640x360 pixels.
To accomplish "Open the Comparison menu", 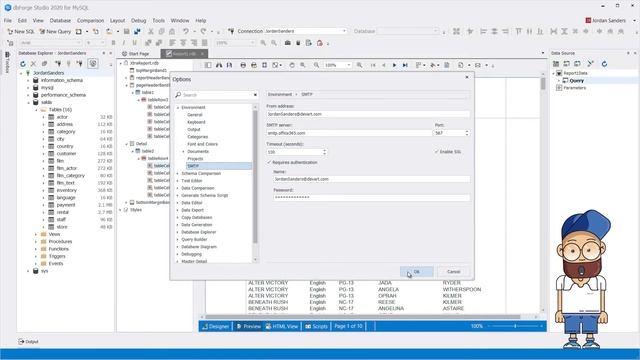I will [90, 20].
